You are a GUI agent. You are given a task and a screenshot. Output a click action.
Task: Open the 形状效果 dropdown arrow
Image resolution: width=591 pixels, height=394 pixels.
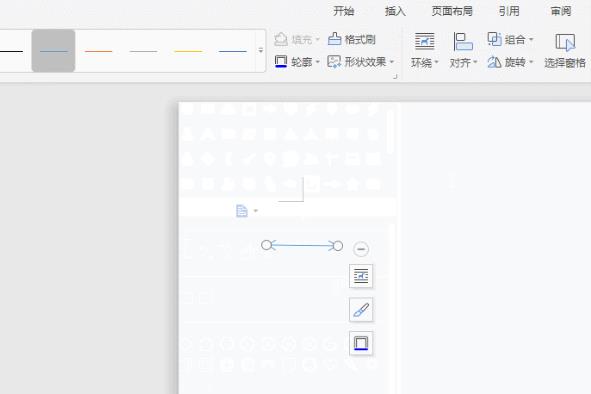(x=392, y=61)
